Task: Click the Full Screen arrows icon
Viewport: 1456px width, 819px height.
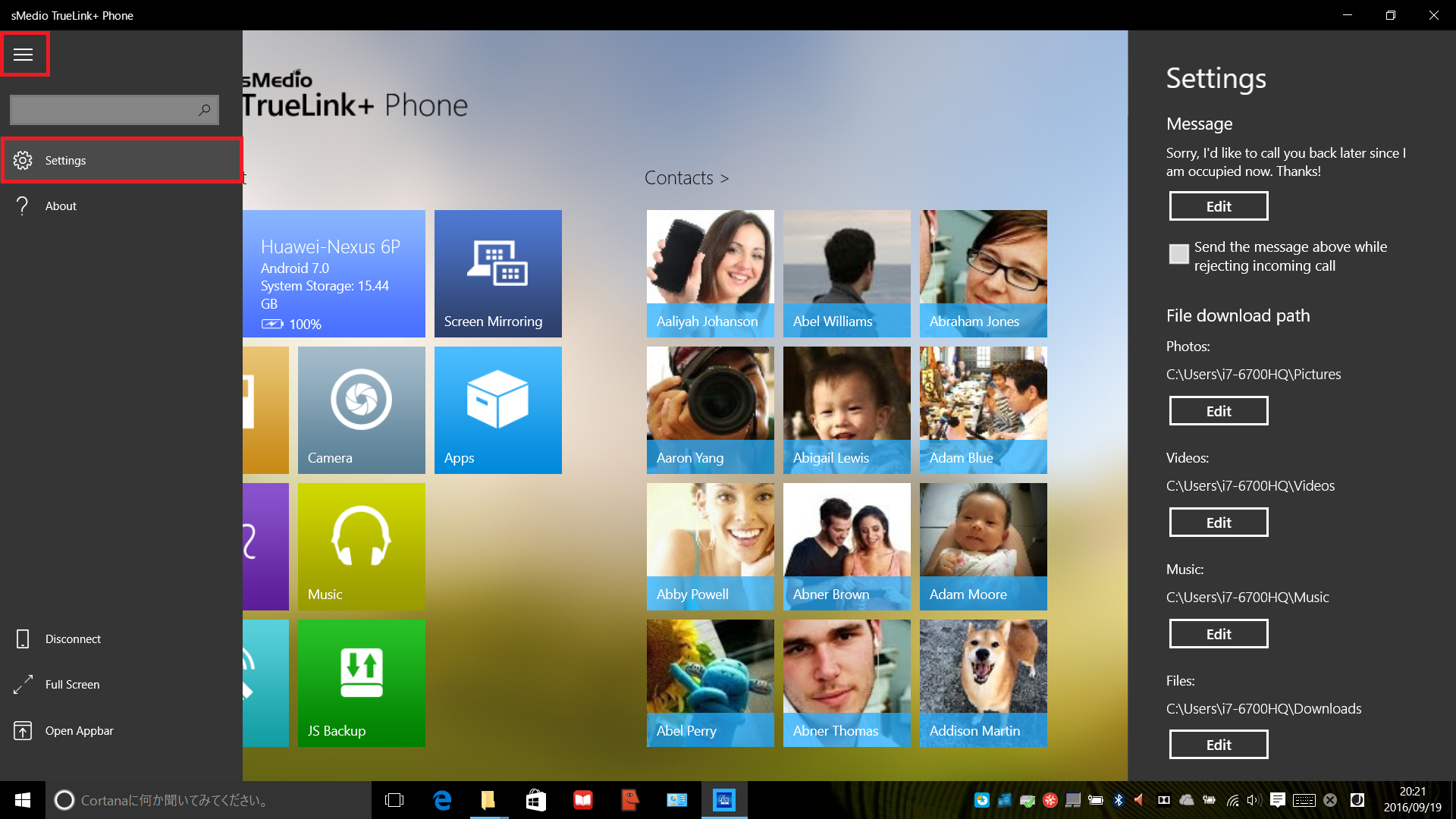Action: 23,684
